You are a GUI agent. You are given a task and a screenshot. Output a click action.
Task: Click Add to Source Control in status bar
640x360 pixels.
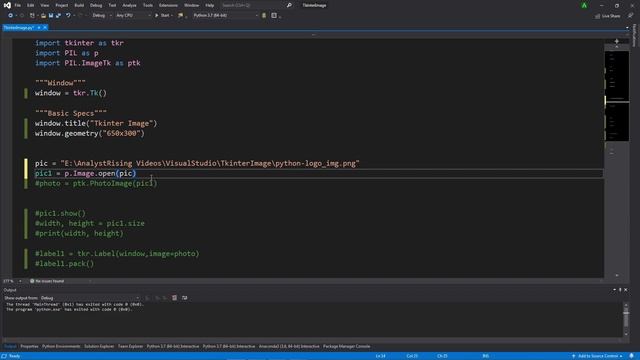pyautogui.click(x=598, y=356)
